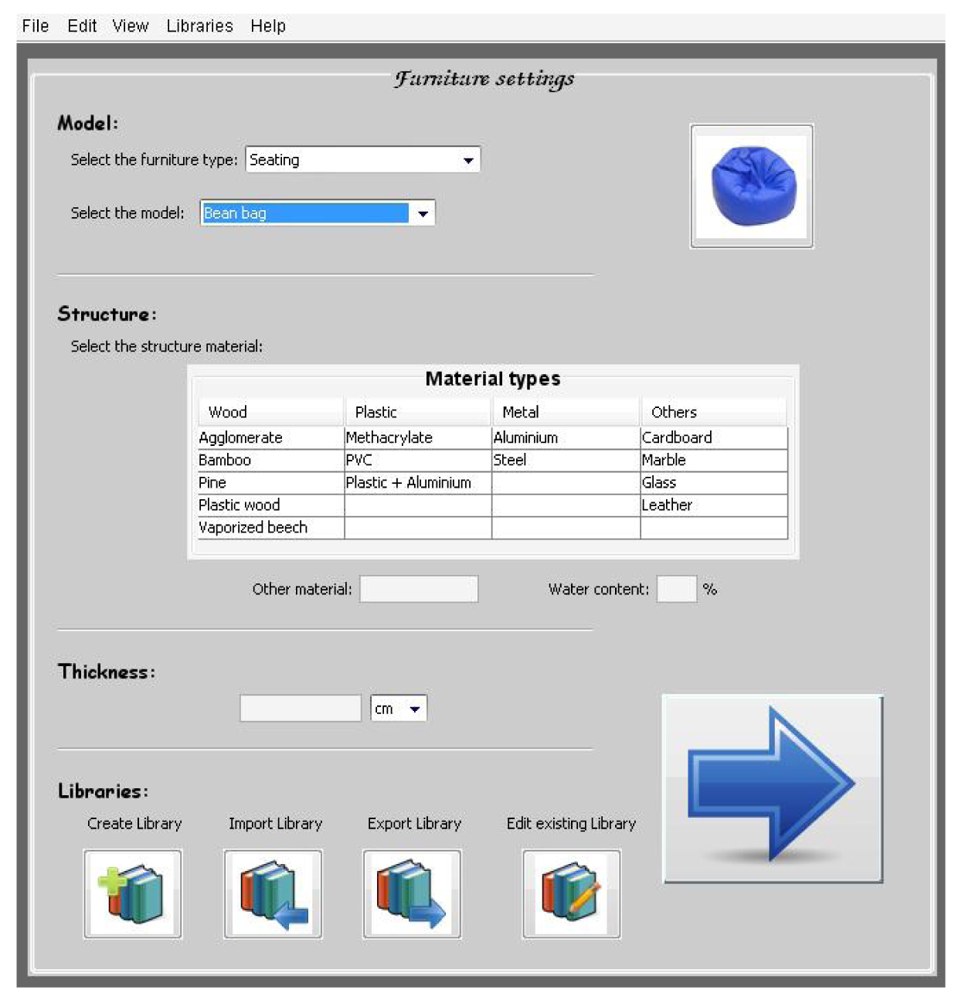Screen dimensions: 955x1000
Task: Click the Wood column header
Action: point(271,412)
